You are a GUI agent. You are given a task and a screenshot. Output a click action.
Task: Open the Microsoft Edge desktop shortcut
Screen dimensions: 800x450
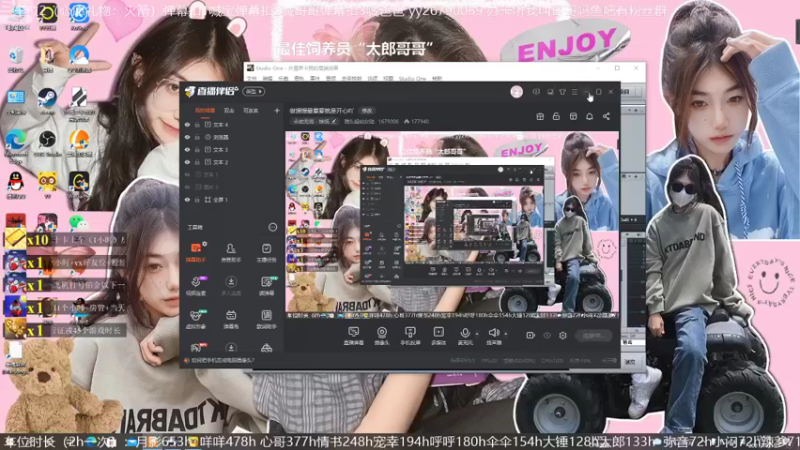[x=16, y=145]
